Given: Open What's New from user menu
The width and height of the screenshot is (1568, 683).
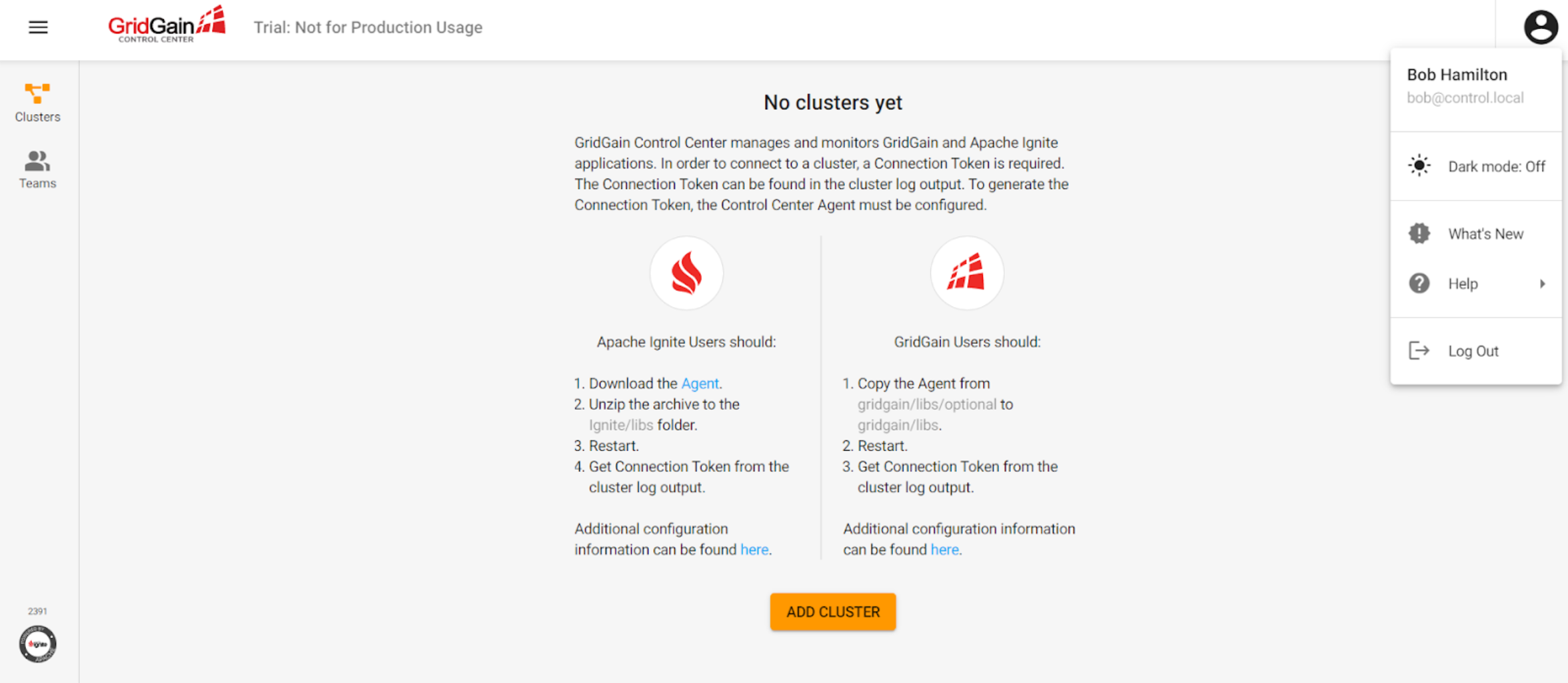Looking at the screenshot, I should pyautogui.click(x=1485, y=234).
